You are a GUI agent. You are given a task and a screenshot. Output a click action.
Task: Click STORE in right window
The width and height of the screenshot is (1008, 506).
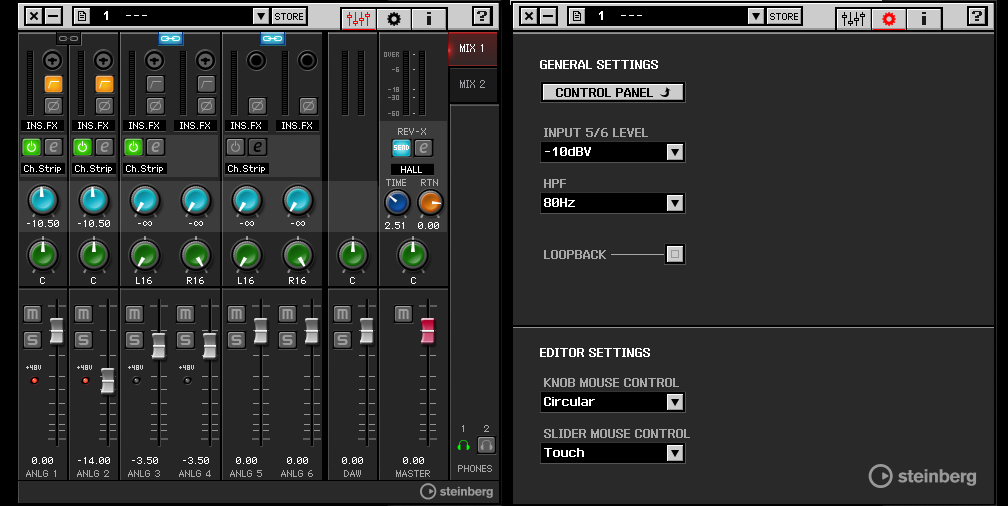784,16
